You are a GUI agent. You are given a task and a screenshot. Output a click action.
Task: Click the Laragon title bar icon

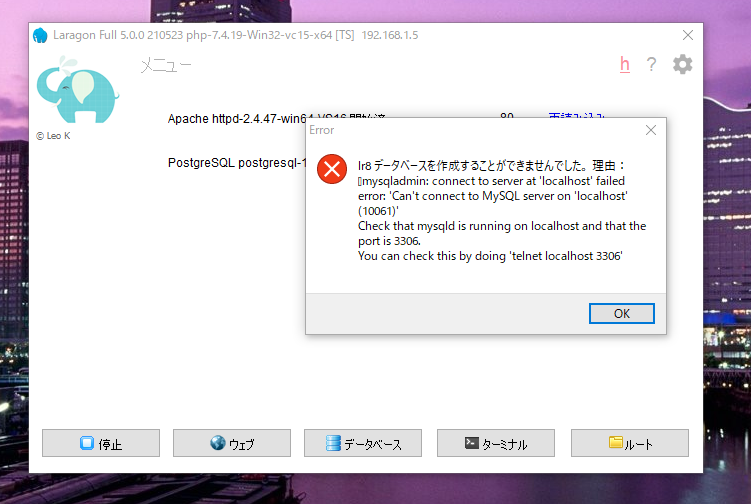(x=40, y=35)
